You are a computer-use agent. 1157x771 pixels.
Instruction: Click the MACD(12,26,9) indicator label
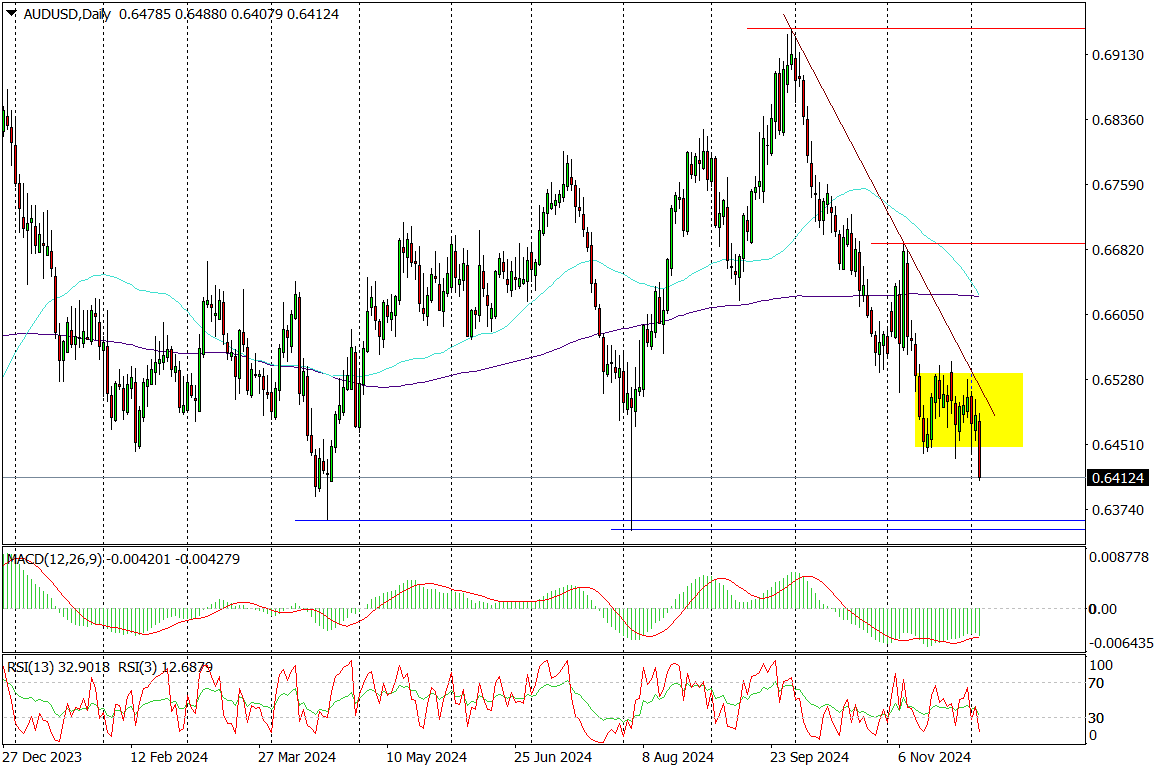55,559
